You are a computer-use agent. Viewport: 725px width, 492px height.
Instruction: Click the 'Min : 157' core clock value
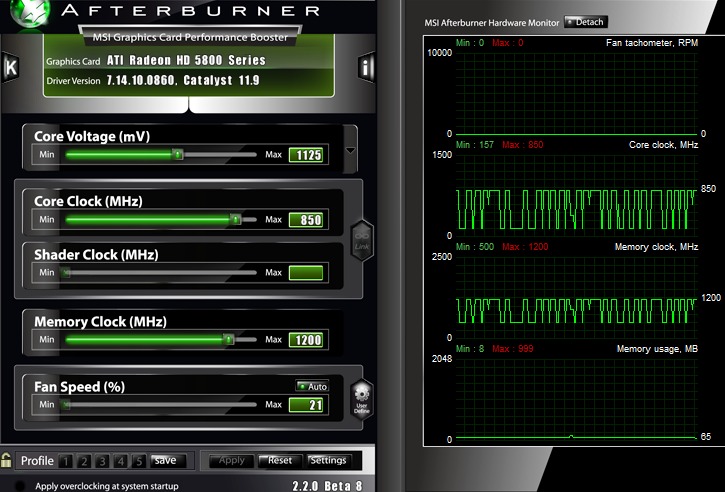click(x=475, y=145)
